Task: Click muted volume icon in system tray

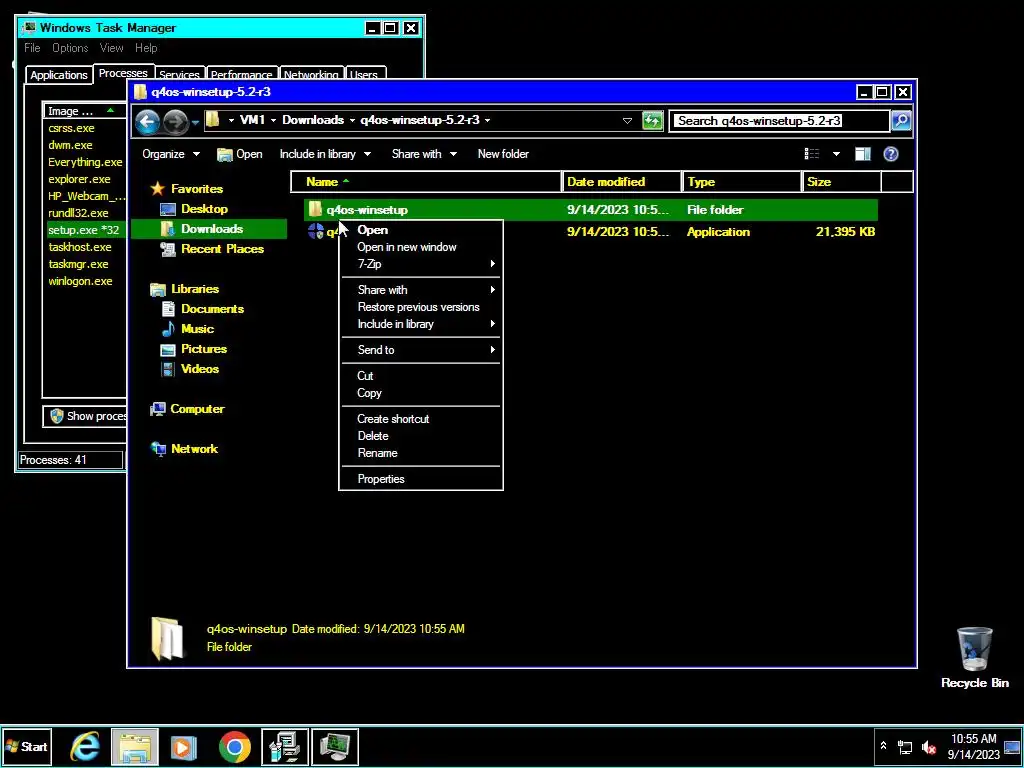Action: pyautogui.click(x=928, y=746)
